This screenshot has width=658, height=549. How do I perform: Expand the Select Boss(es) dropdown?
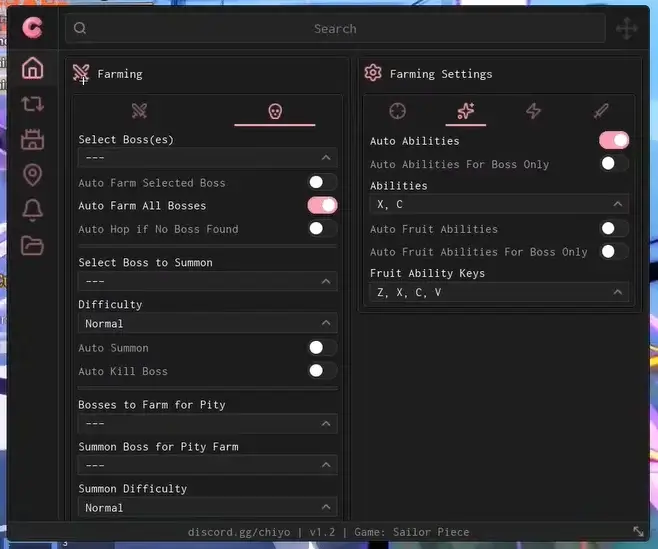click(x=207, y=158)
